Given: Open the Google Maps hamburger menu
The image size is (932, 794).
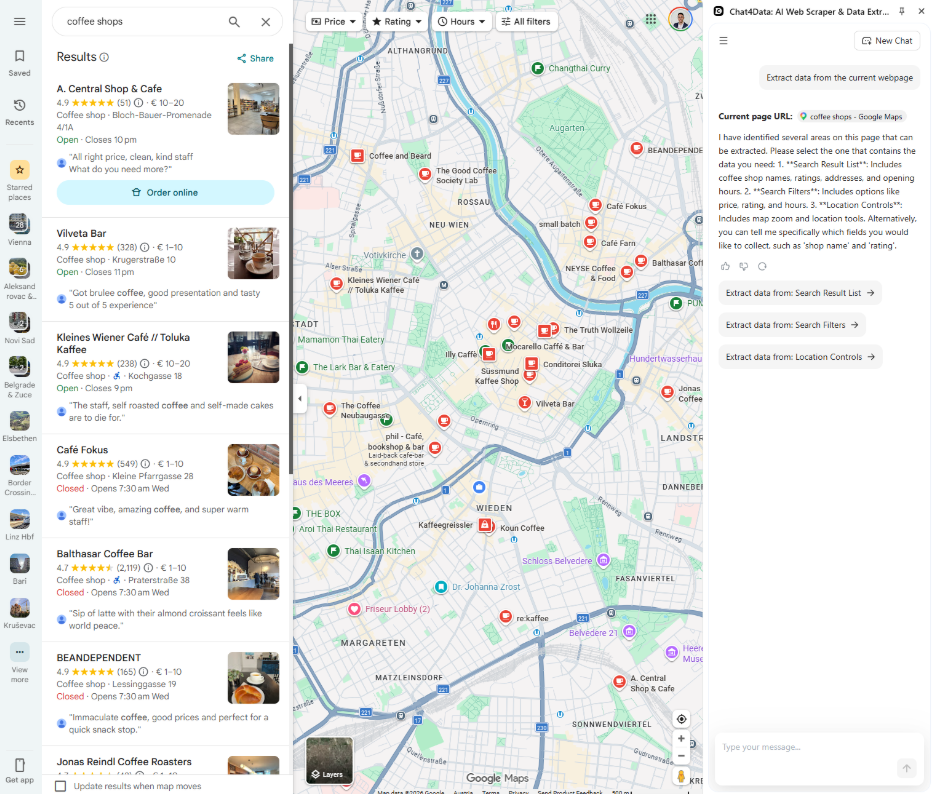Looking at the screenshot, I should click(20, 21).
